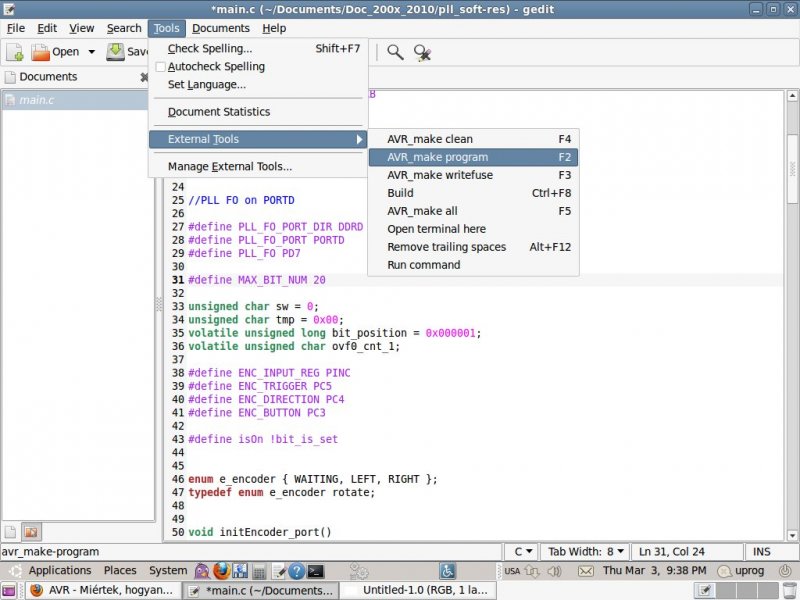Image resolution: width=800 pixels, height=600 pixels.
Task: Toggle the INS insert mode indicator
Action: 762,552
